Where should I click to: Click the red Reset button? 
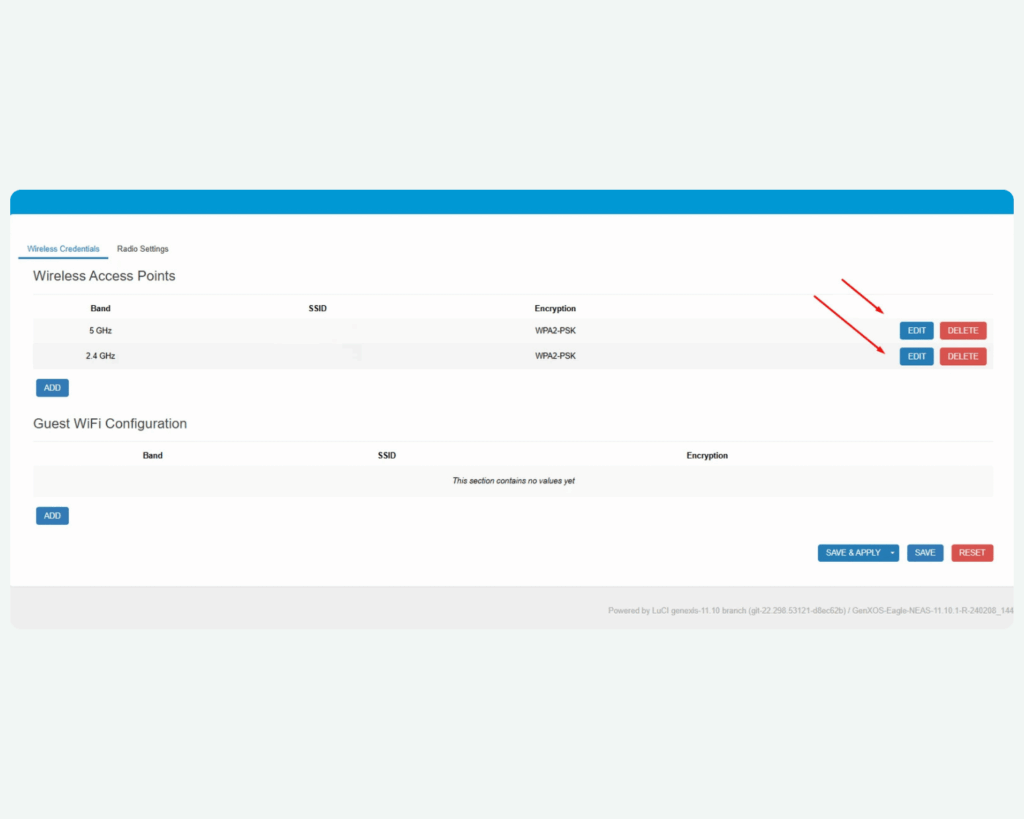972,553
